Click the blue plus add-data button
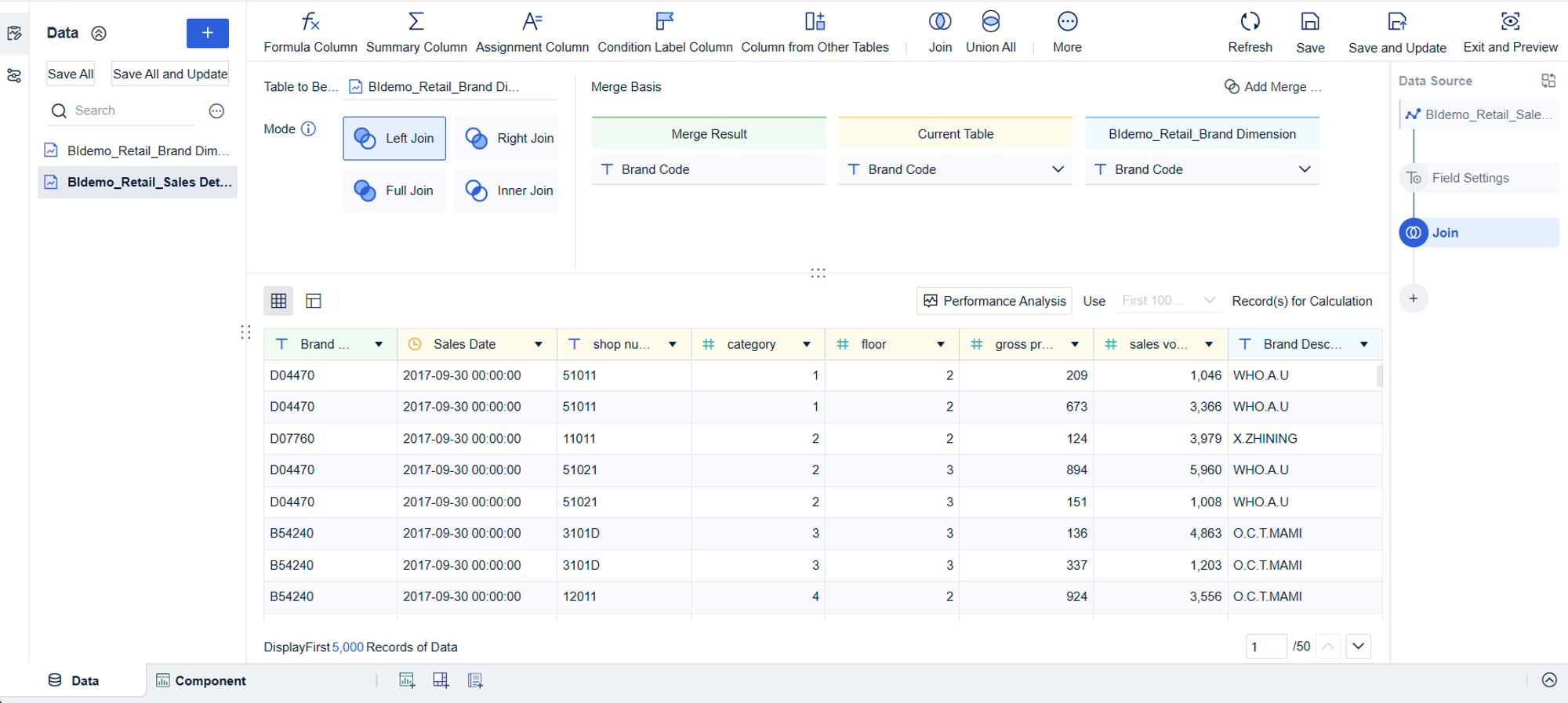The image size is (1568, 703). pyautogui.click(x=207, y=33)
